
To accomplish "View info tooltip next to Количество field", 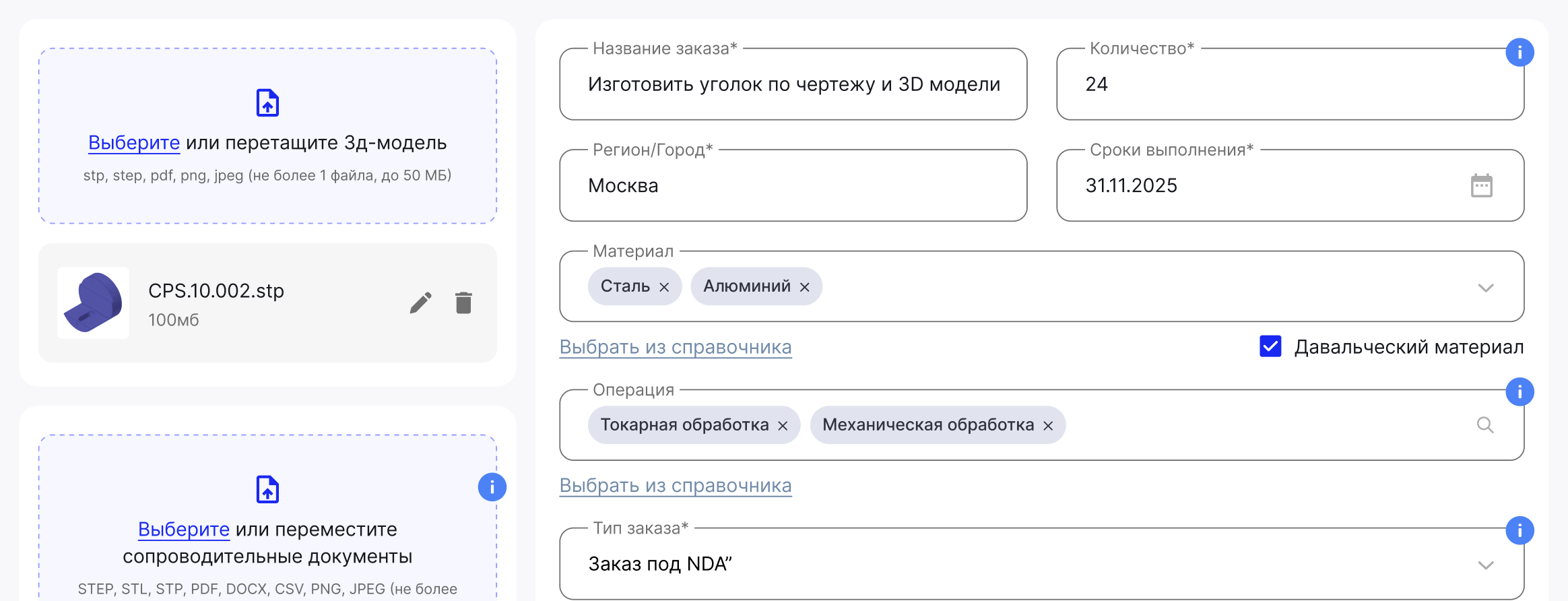I will (x=1520, y=52).
